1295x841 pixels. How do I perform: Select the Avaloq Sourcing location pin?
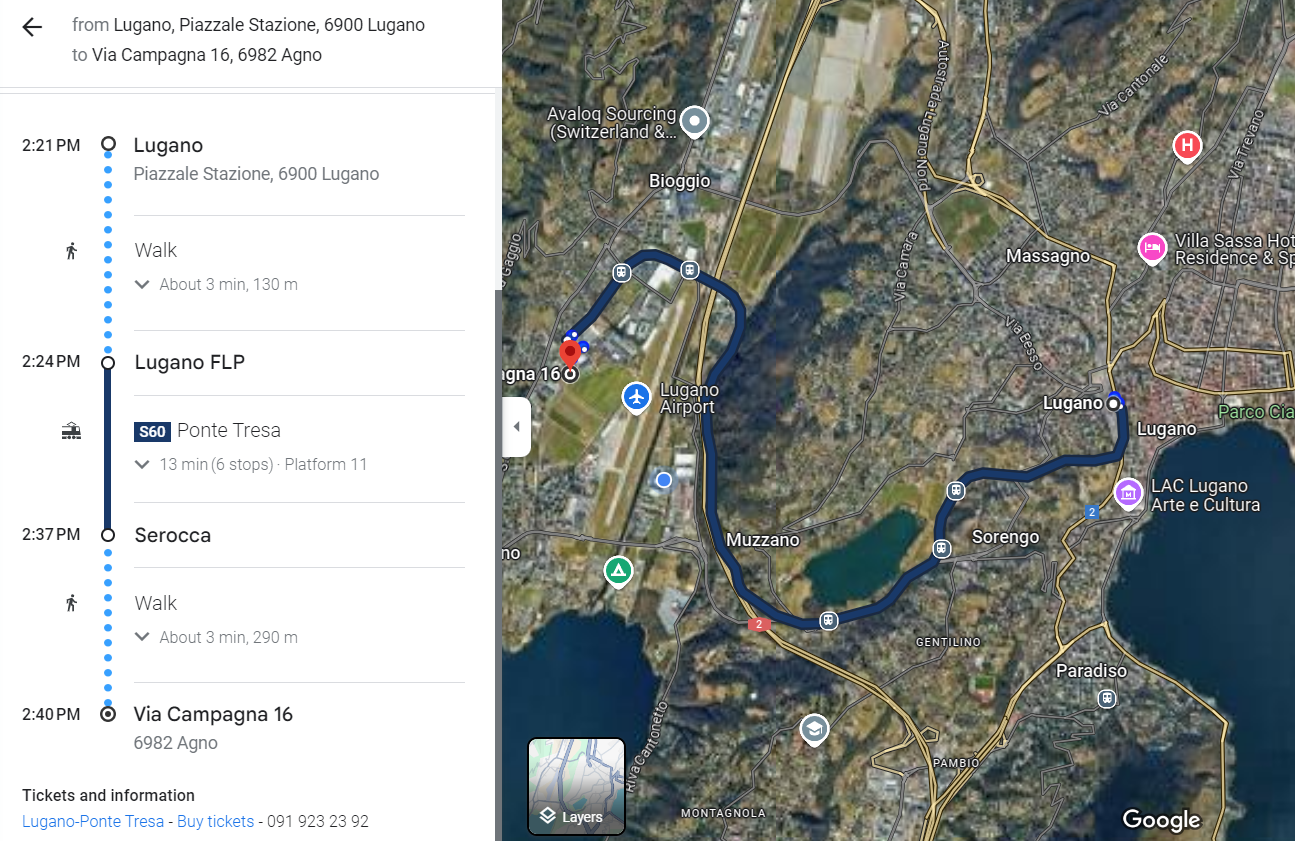tap(695, 123)
